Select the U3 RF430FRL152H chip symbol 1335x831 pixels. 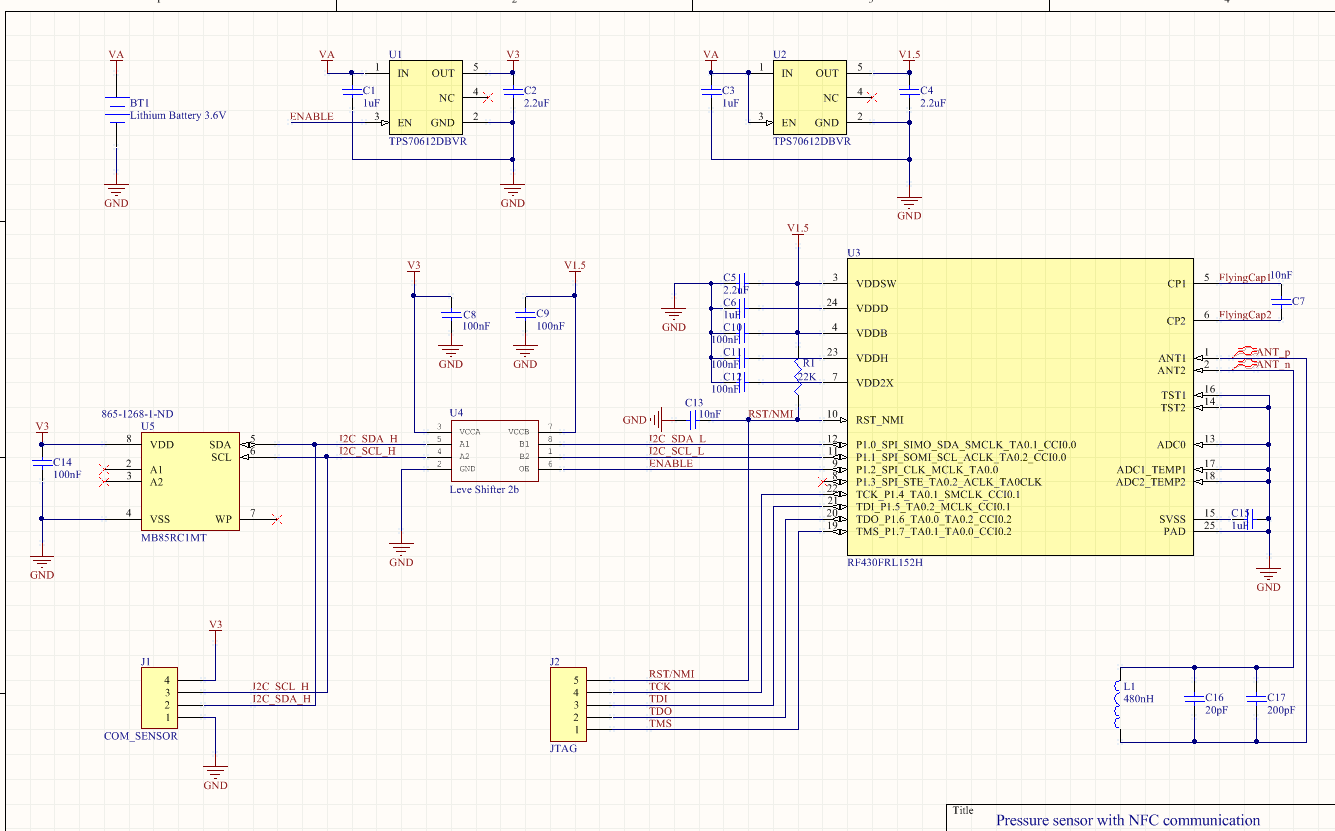1020,405
